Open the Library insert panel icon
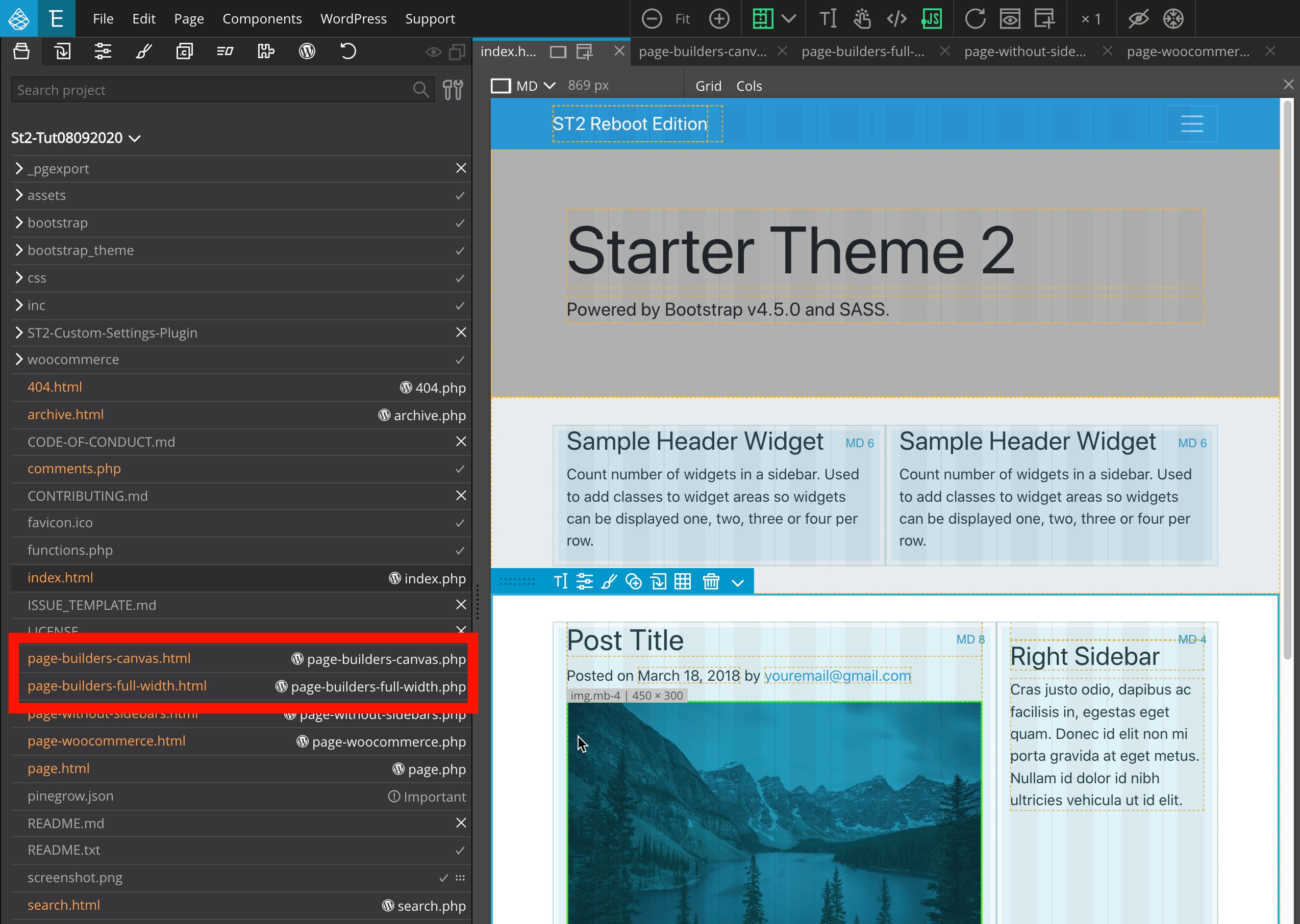Image resolution: width=1300 pixels, height=924 pixels. click(63, 51)
